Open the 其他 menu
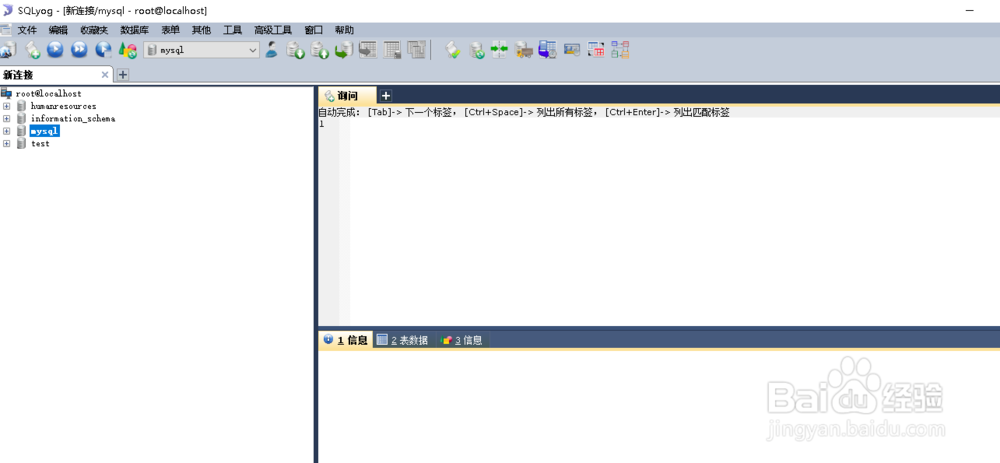This screenshot has height=463, width=1000. click(202, 30)
